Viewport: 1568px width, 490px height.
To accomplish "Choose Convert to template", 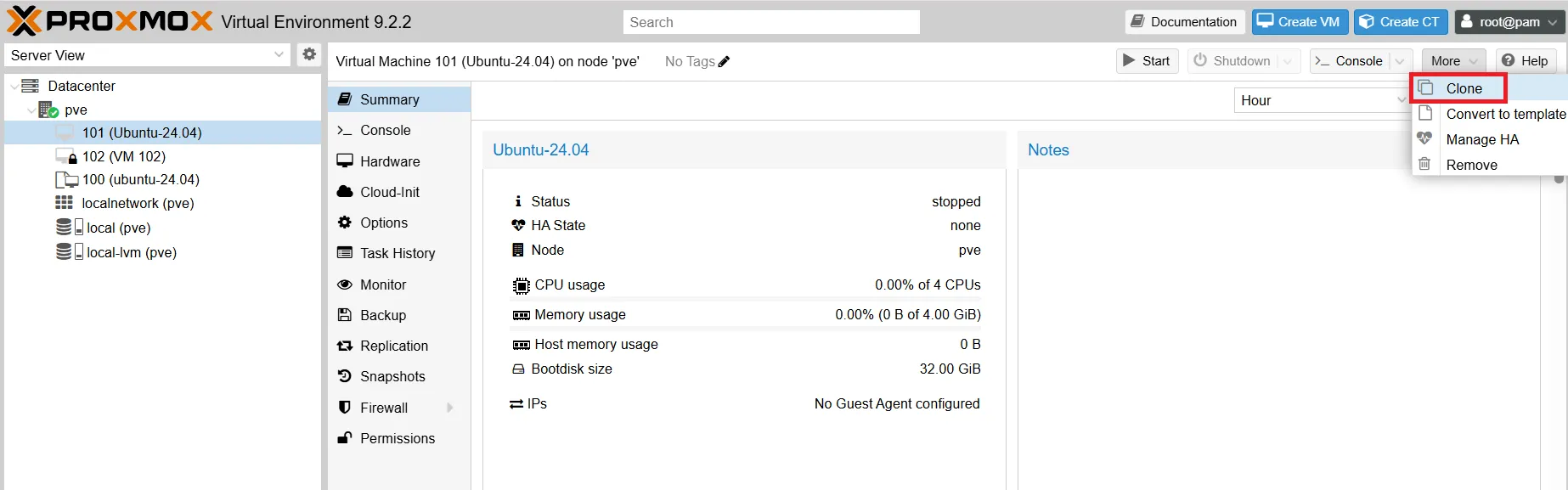I will point(1491,114).
